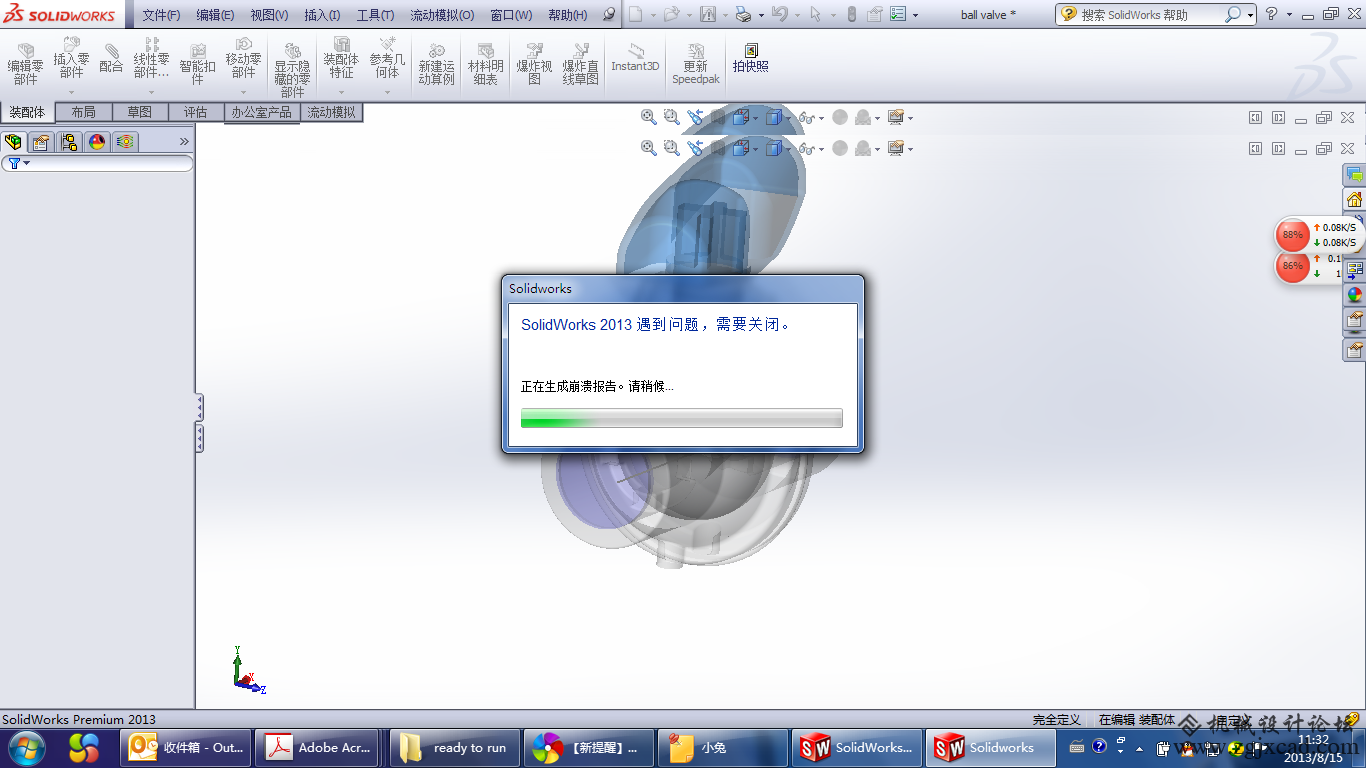Click the Edit Component (编辑零部件) tool
The image size is (1366, 768).
(26, 64)
